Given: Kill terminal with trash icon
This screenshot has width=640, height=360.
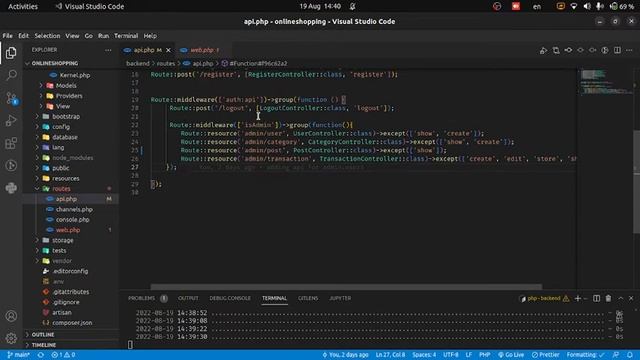Looking at the screenshot, I should [608, 298].
